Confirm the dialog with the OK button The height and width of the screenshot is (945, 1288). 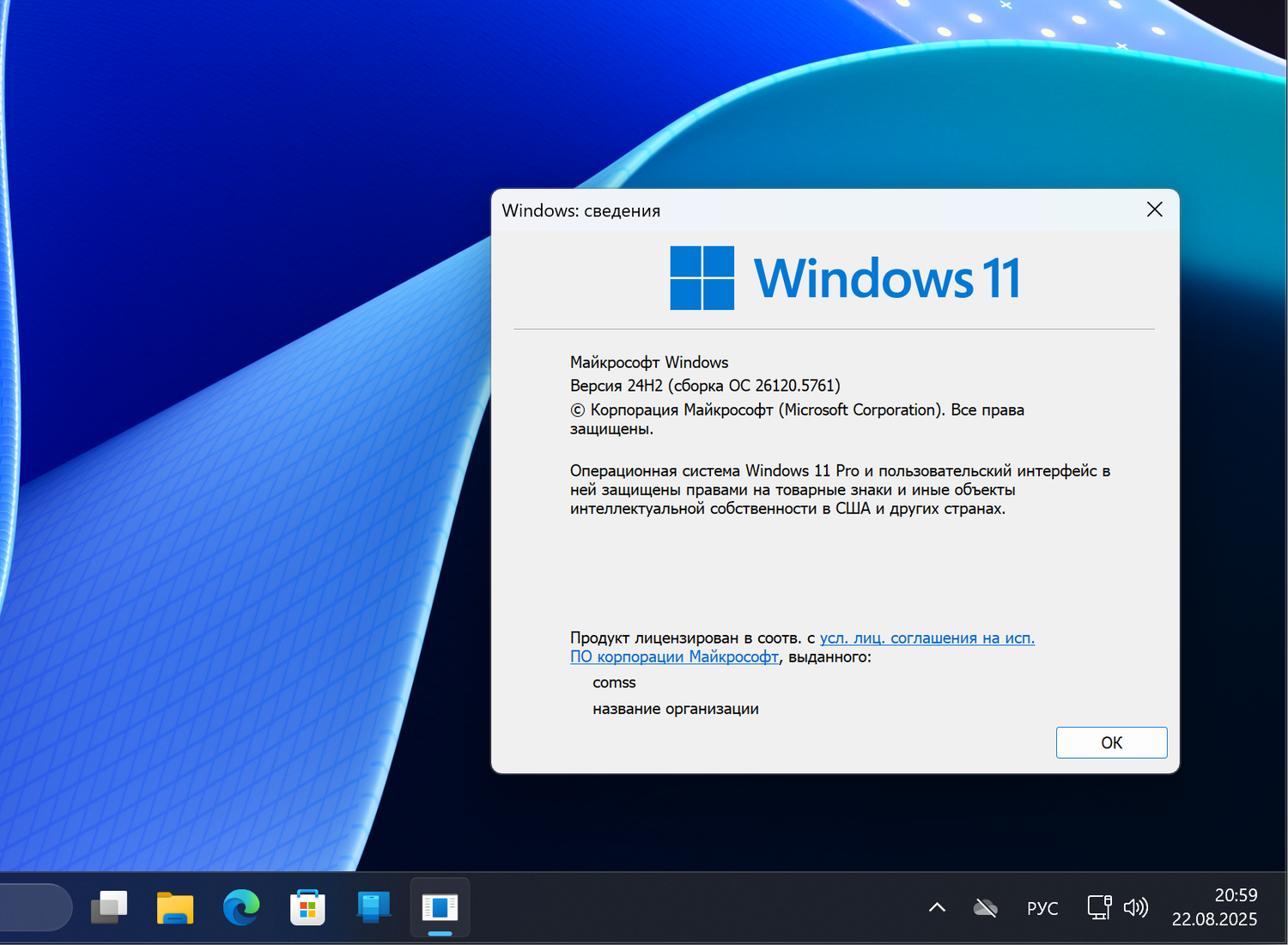tap(1111, 742)
